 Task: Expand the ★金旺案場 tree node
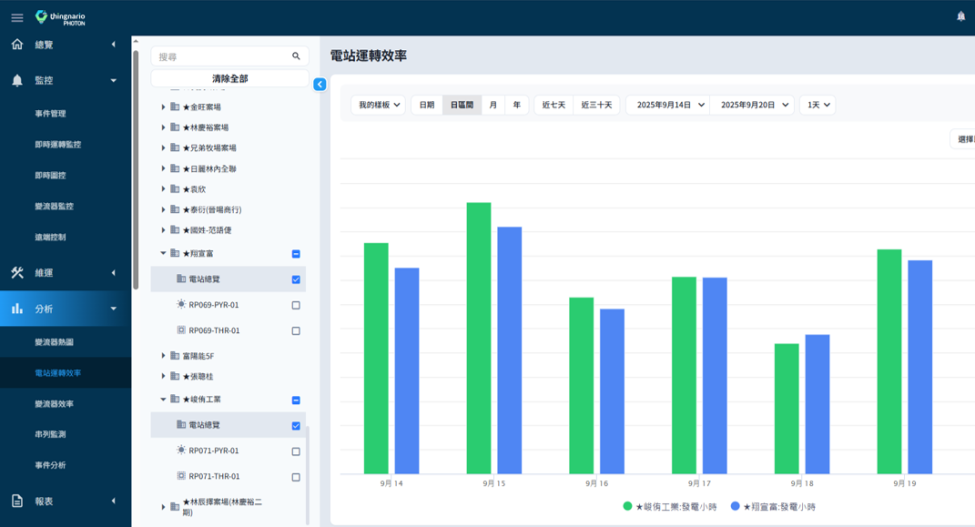tap(164, 105)
